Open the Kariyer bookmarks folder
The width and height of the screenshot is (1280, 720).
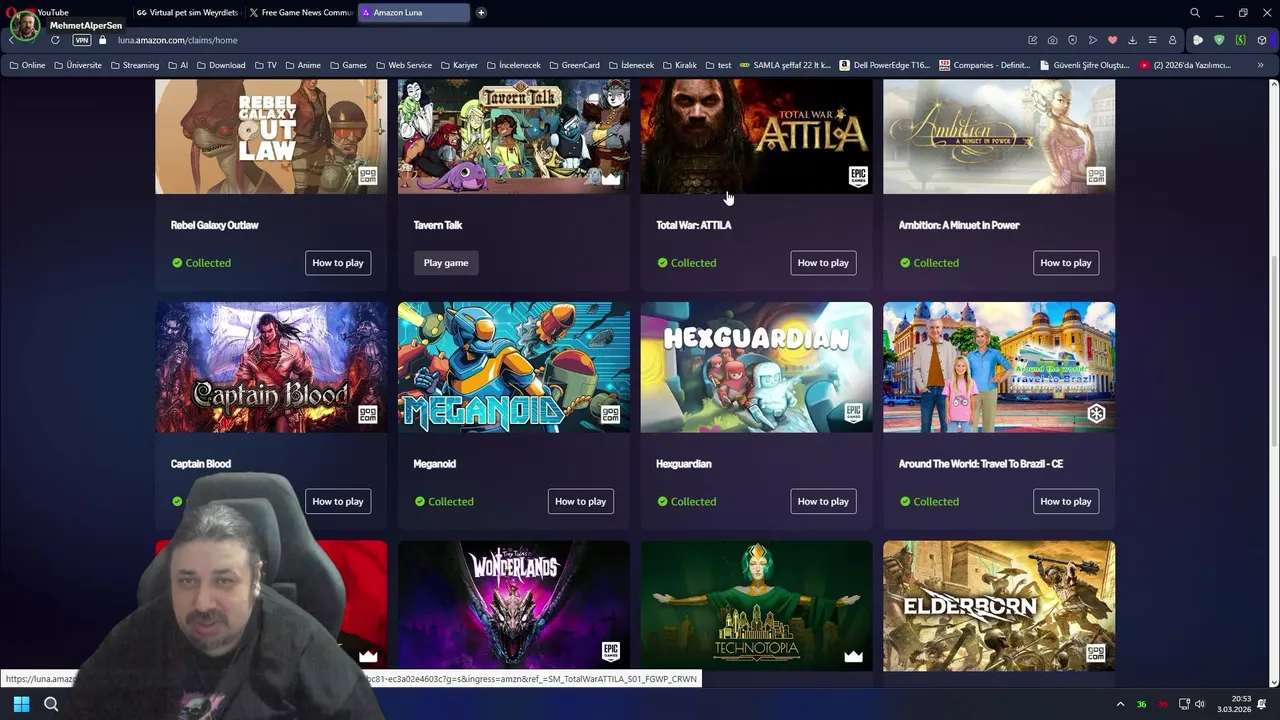[x=459, y=65]
